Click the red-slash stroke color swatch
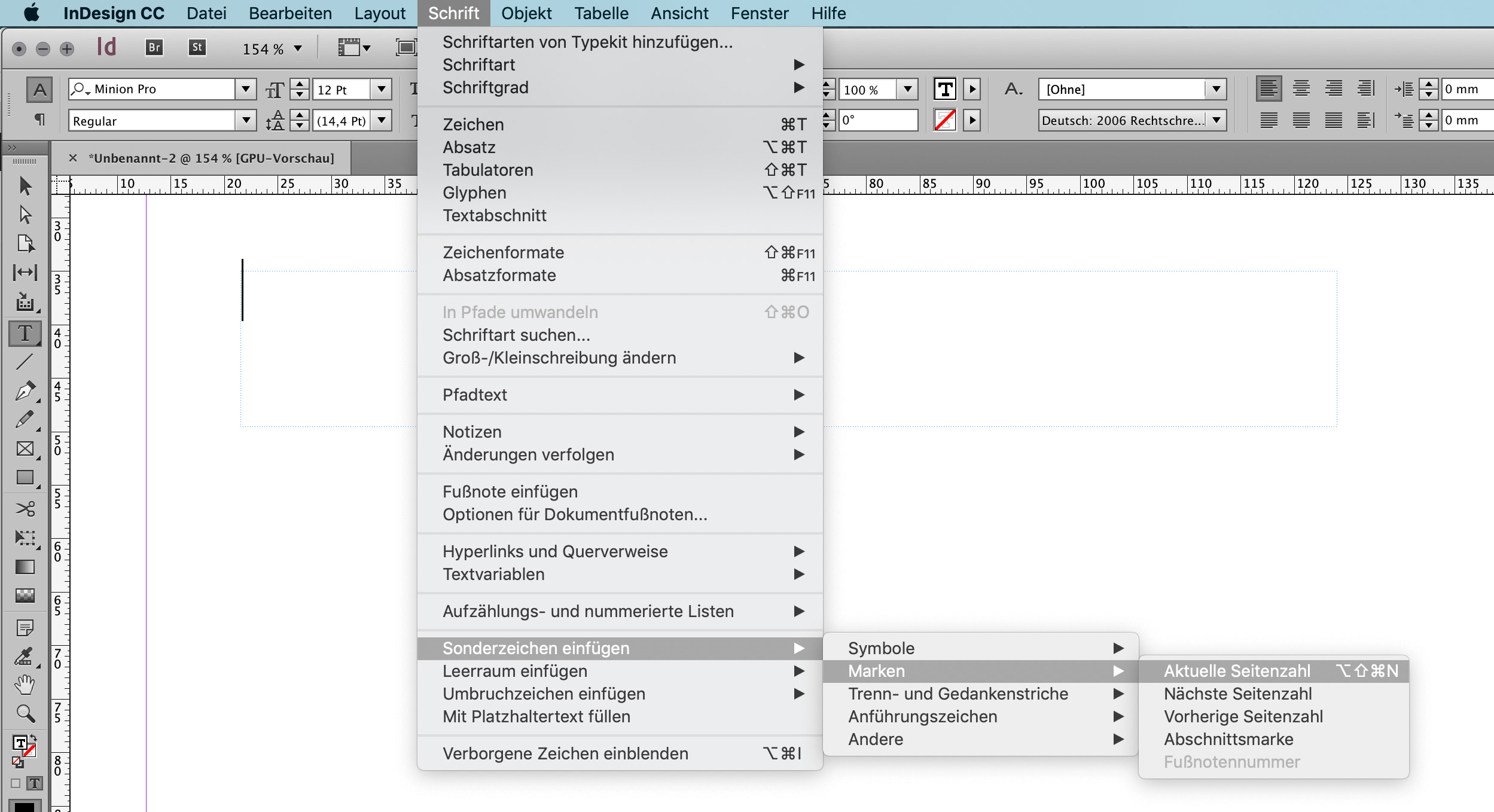This screenshot has width=1494, height=812. 945,120
